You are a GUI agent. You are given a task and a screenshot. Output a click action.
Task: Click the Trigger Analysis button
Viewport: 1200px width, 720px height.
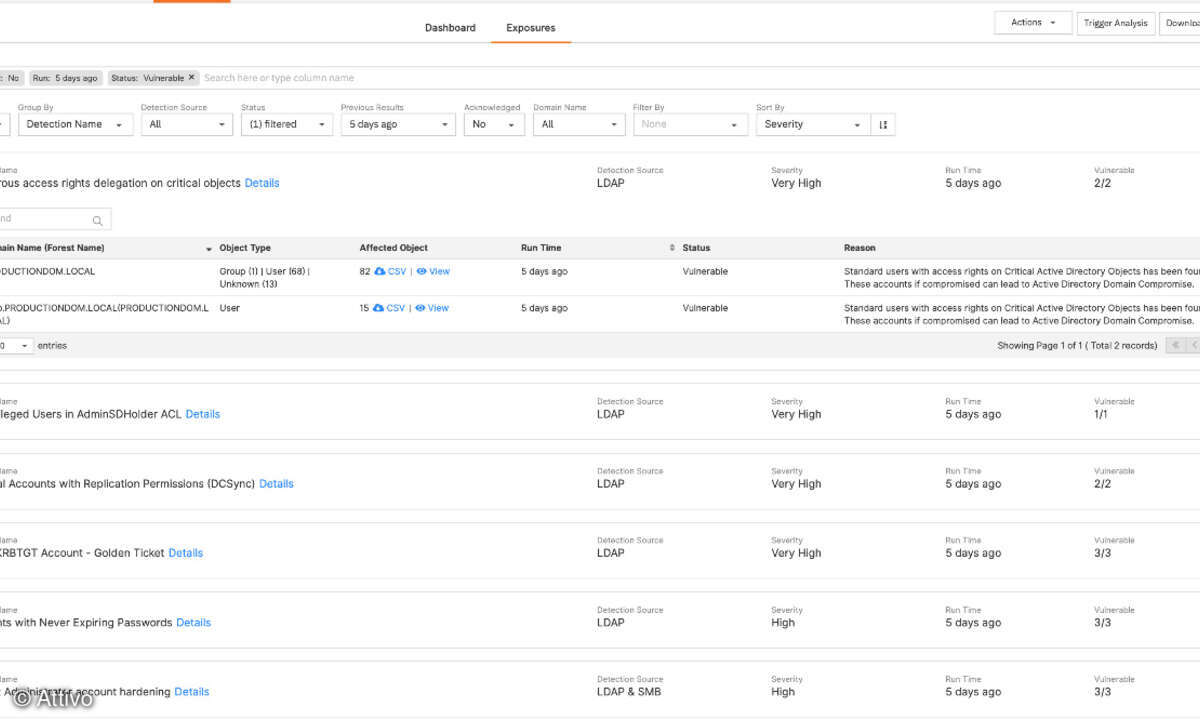1116,23
